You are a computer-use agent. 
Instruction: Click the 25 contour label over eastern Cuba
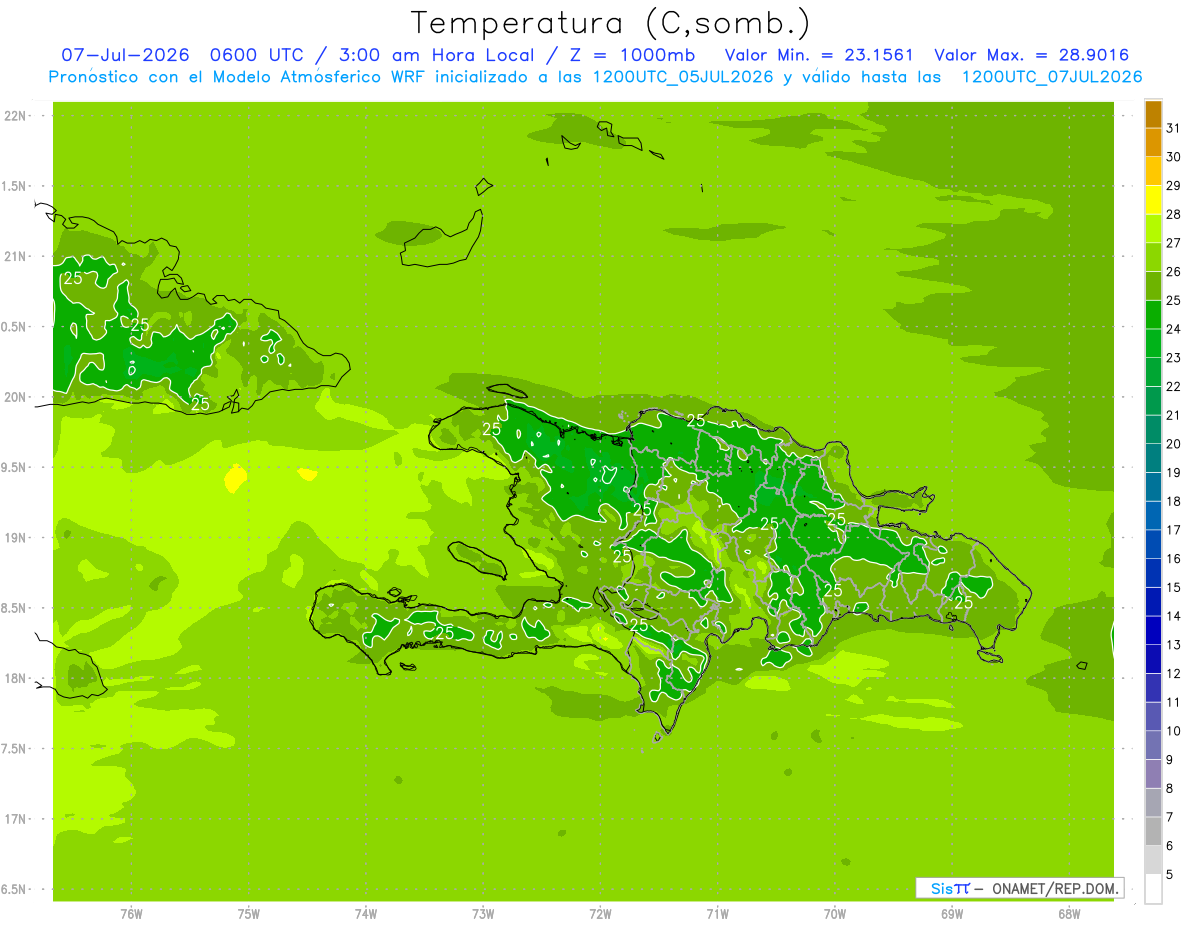[x=140, y=324]
